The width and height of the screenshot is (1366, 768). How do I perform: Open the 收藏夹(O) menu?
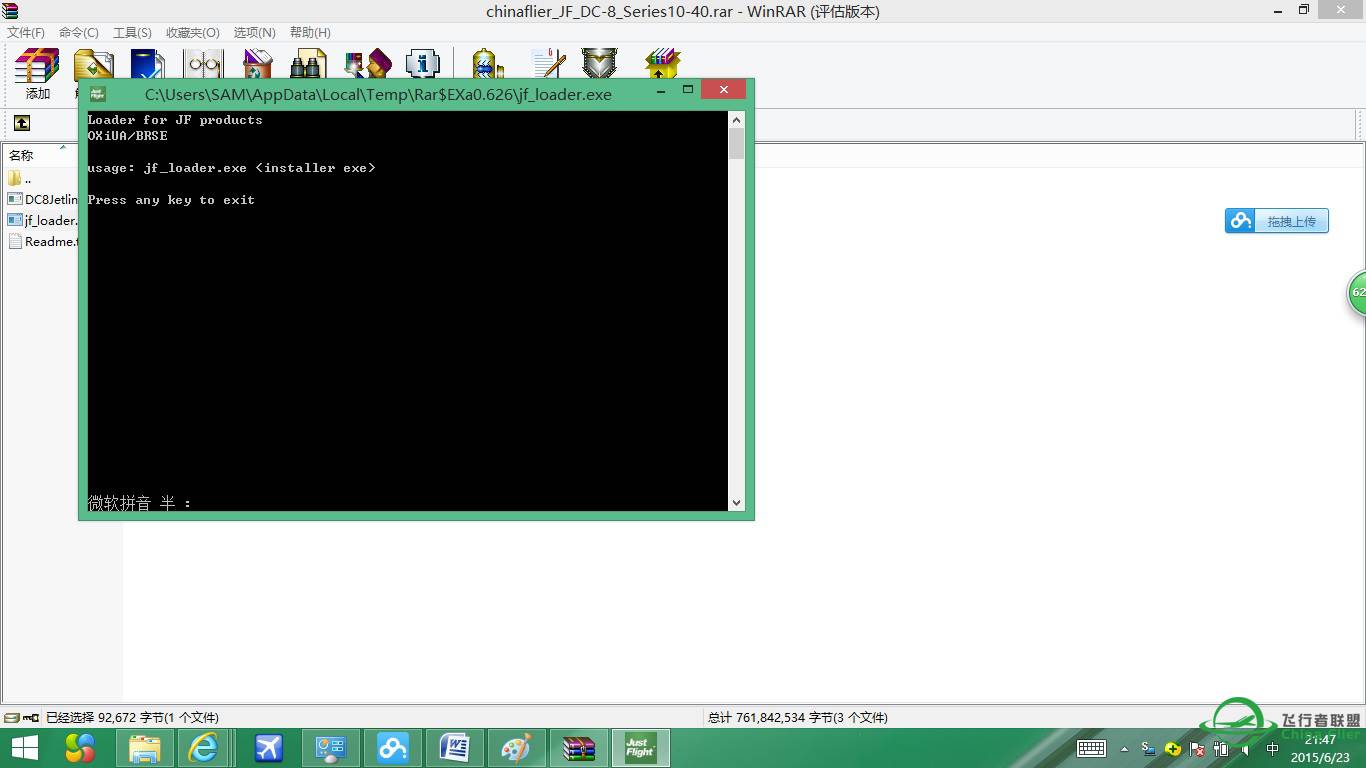[192, 33]
